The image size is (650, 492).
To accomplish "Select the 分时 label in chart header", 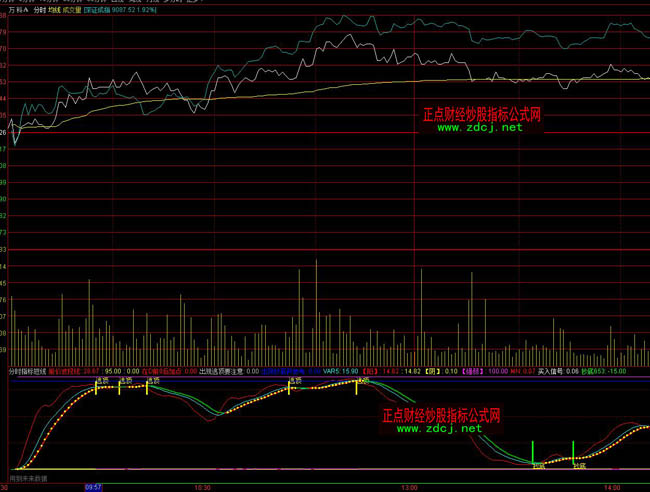I will 40,9.
